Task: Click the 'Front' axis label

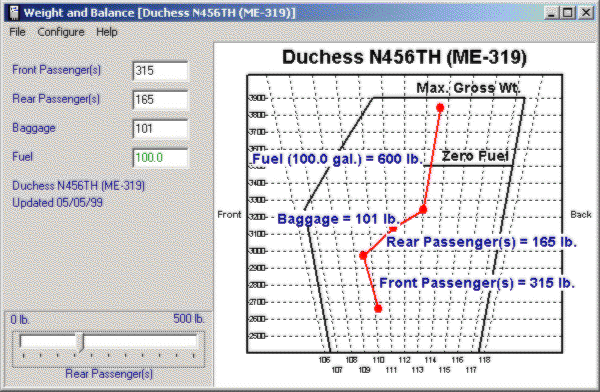Action: tap(229, 215)
